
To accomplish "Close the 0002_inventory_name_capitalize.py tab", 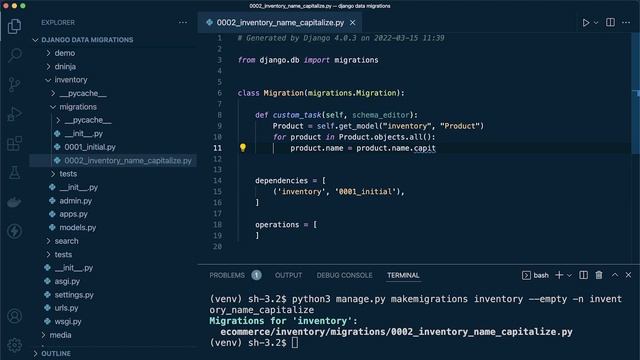I will (x=353, y=23).
